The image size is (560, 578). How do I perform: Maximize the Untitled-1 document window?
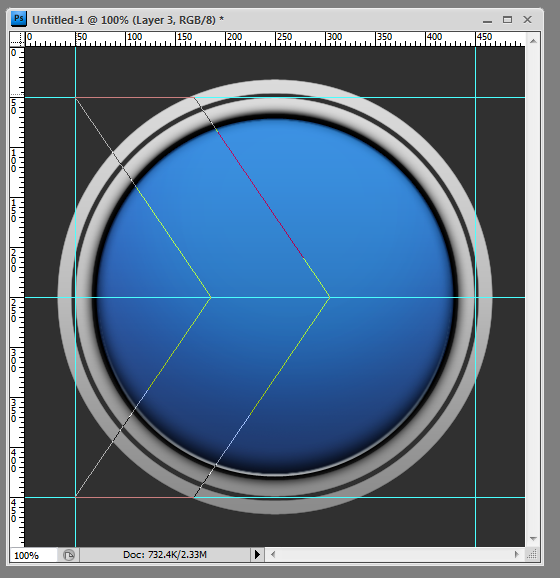point(507,20)
